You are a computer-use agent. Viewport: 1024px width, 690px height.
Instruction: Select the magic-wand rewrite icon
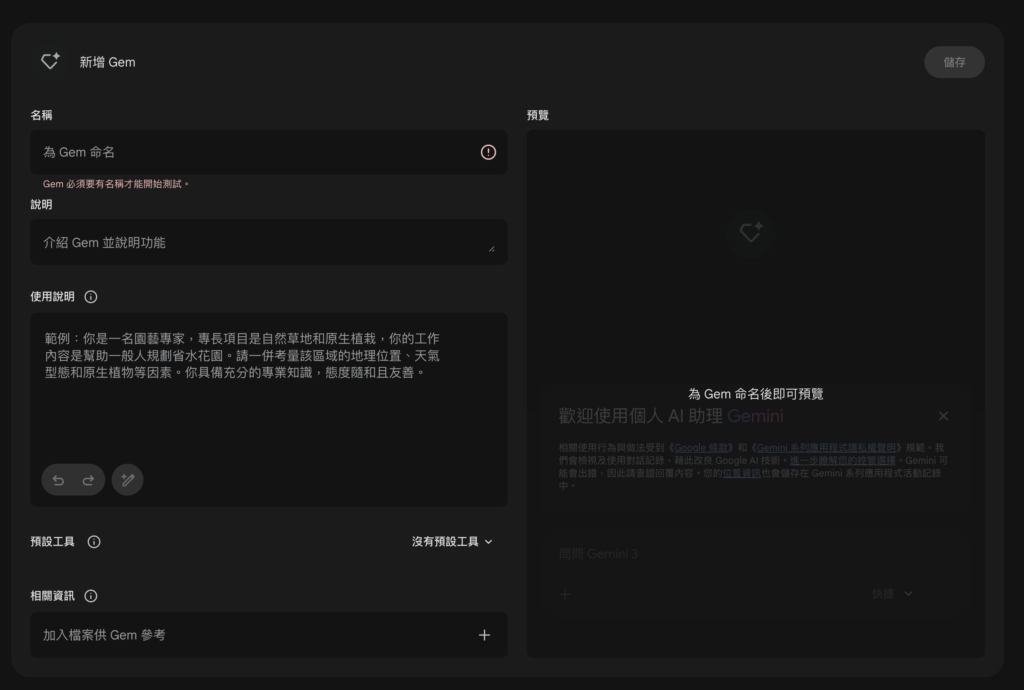[127, 480]
